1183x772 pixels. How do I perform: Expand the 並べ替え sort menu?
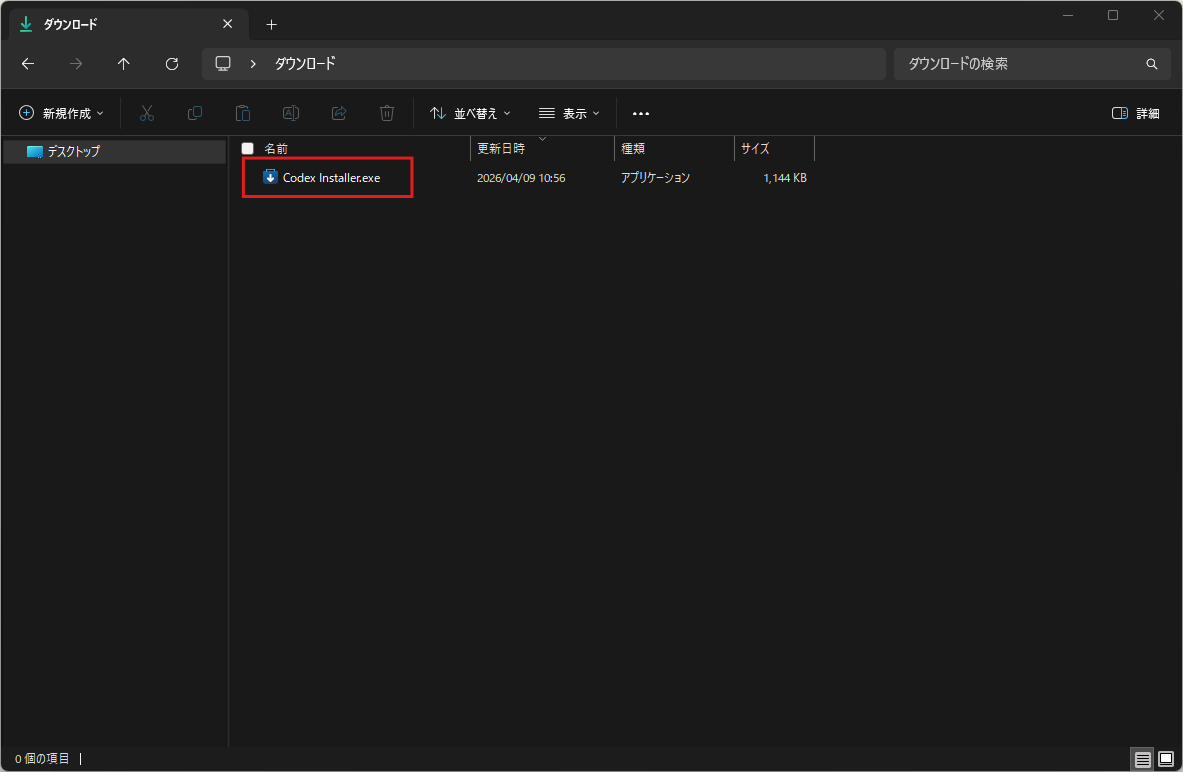470,114
